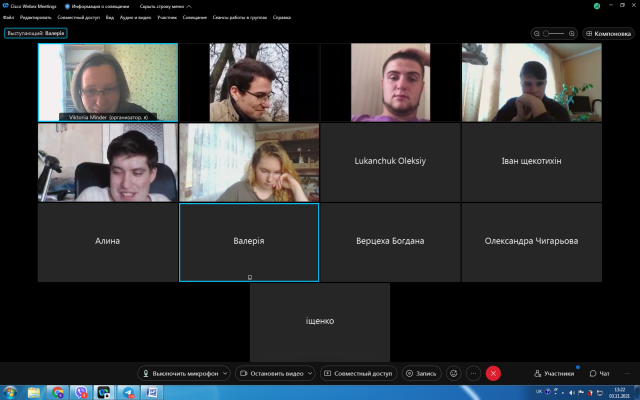
Task: Switch to Chrome in the taskbar
Action: [58, 393]
